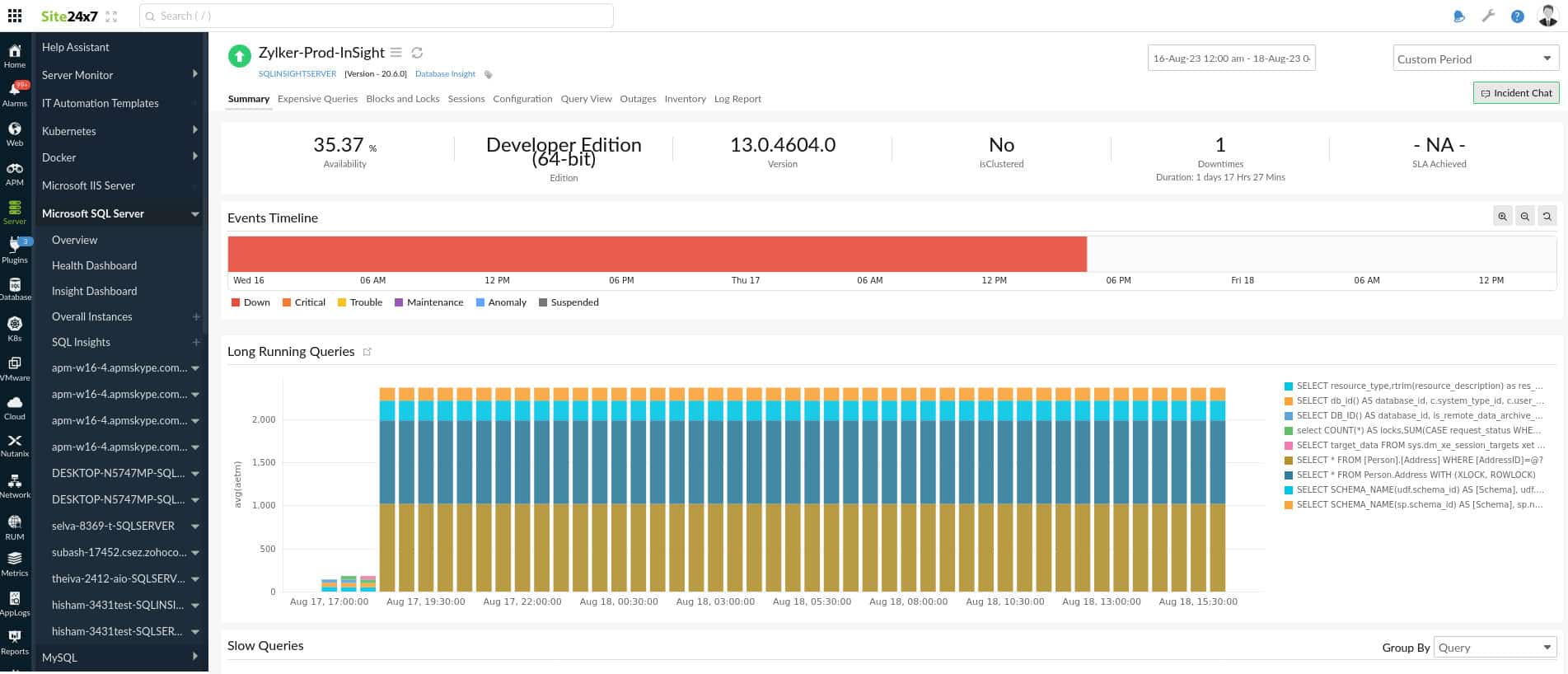Collapse the Microsoft SQL Server menu
Image resolution: width=1568 pixels, height=674 pixels.
coord(195,214)
